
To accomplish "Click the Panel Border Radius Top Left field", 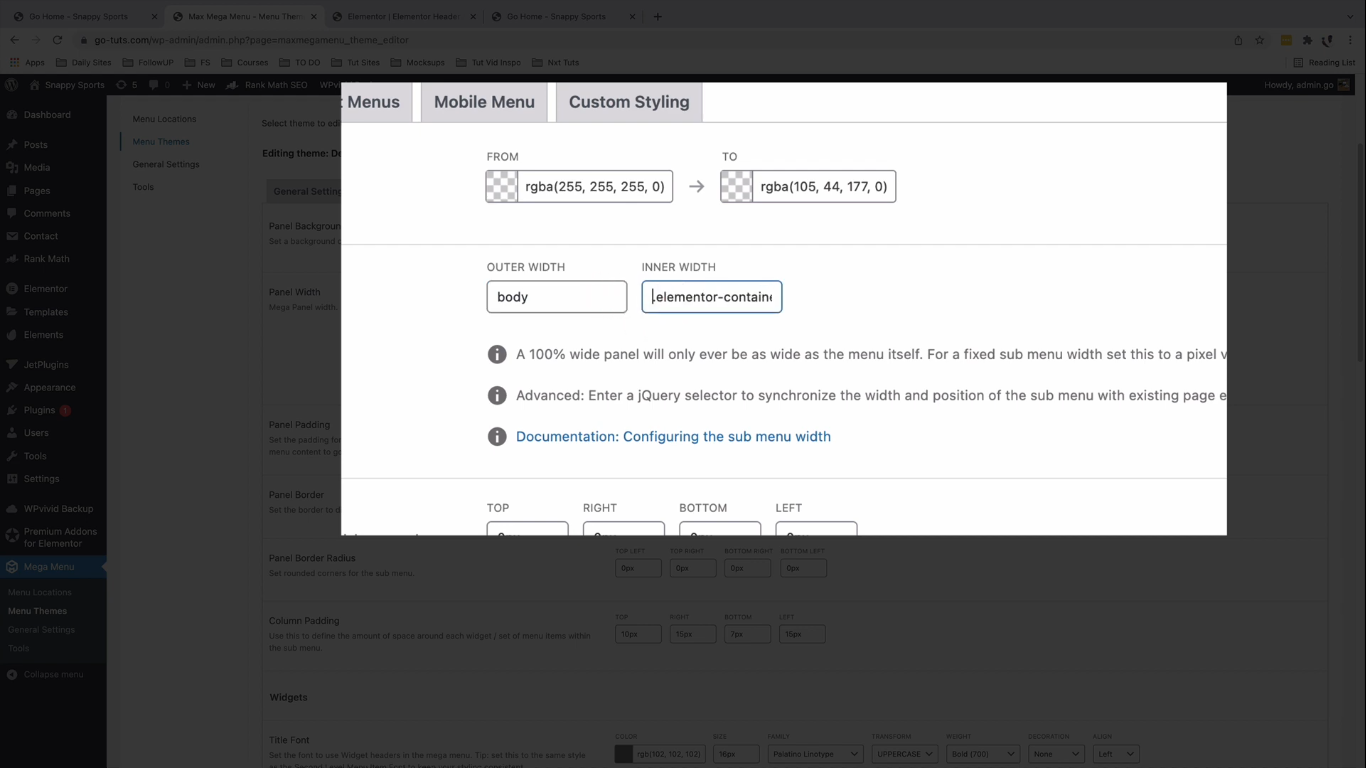I will [638, 568].
